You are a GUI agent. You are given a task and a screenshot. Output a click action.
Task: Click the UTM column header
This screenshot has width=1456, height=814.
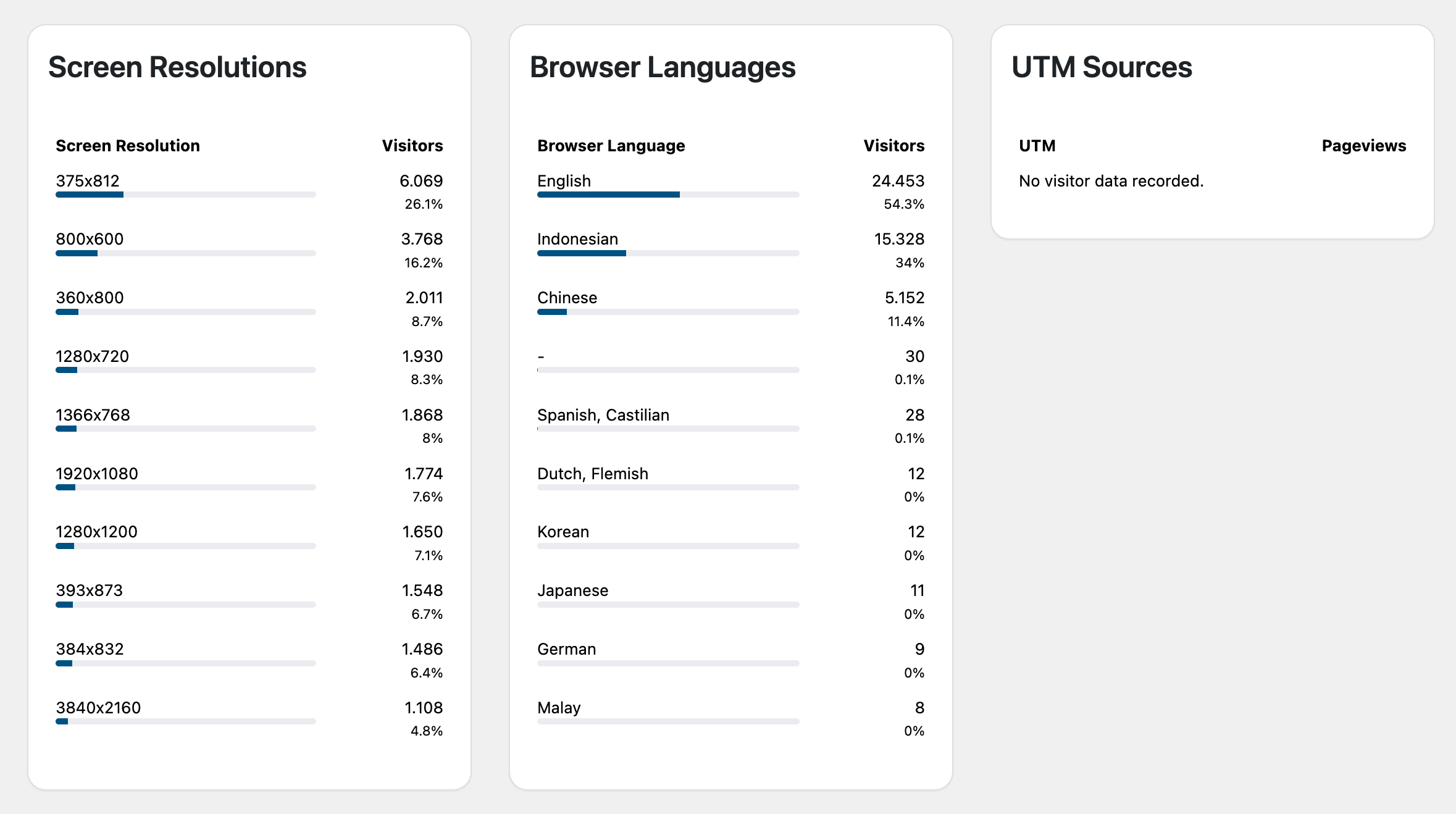pyautogui.click(x=1037, y=146)
